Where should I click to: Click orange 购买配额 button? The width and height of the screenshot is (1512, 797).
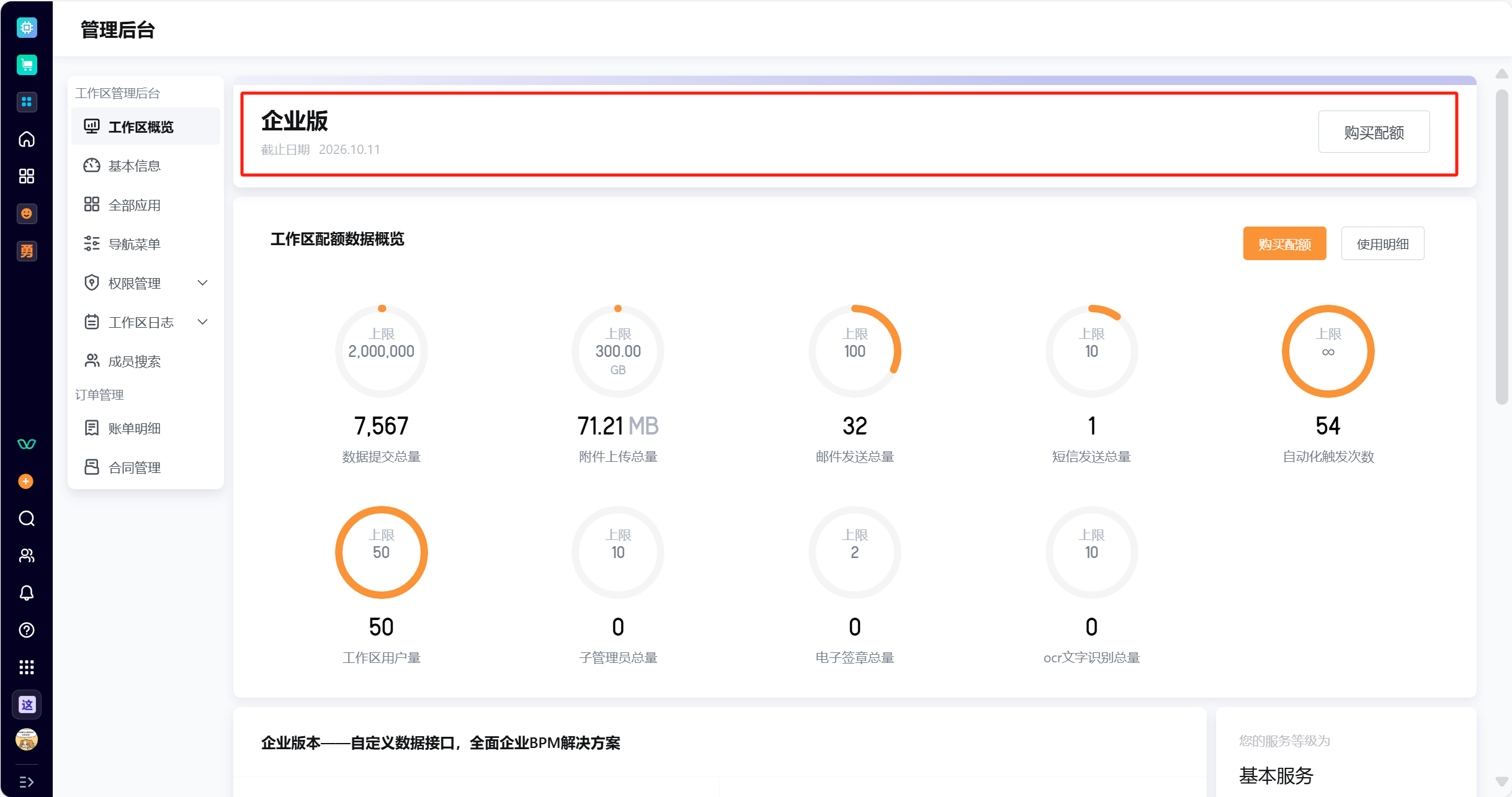point(1284,243)
